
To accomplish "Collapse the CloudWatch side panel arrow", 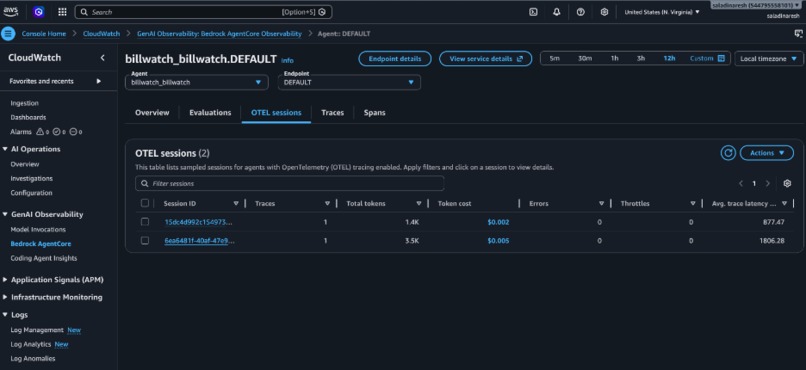I will [x=102, y=58].
